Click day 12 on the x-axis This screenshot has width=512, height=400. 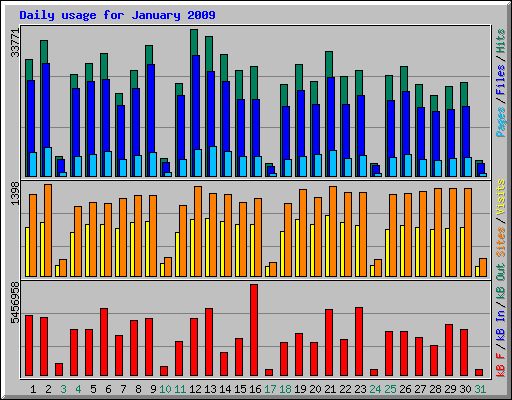click(195, 389)
